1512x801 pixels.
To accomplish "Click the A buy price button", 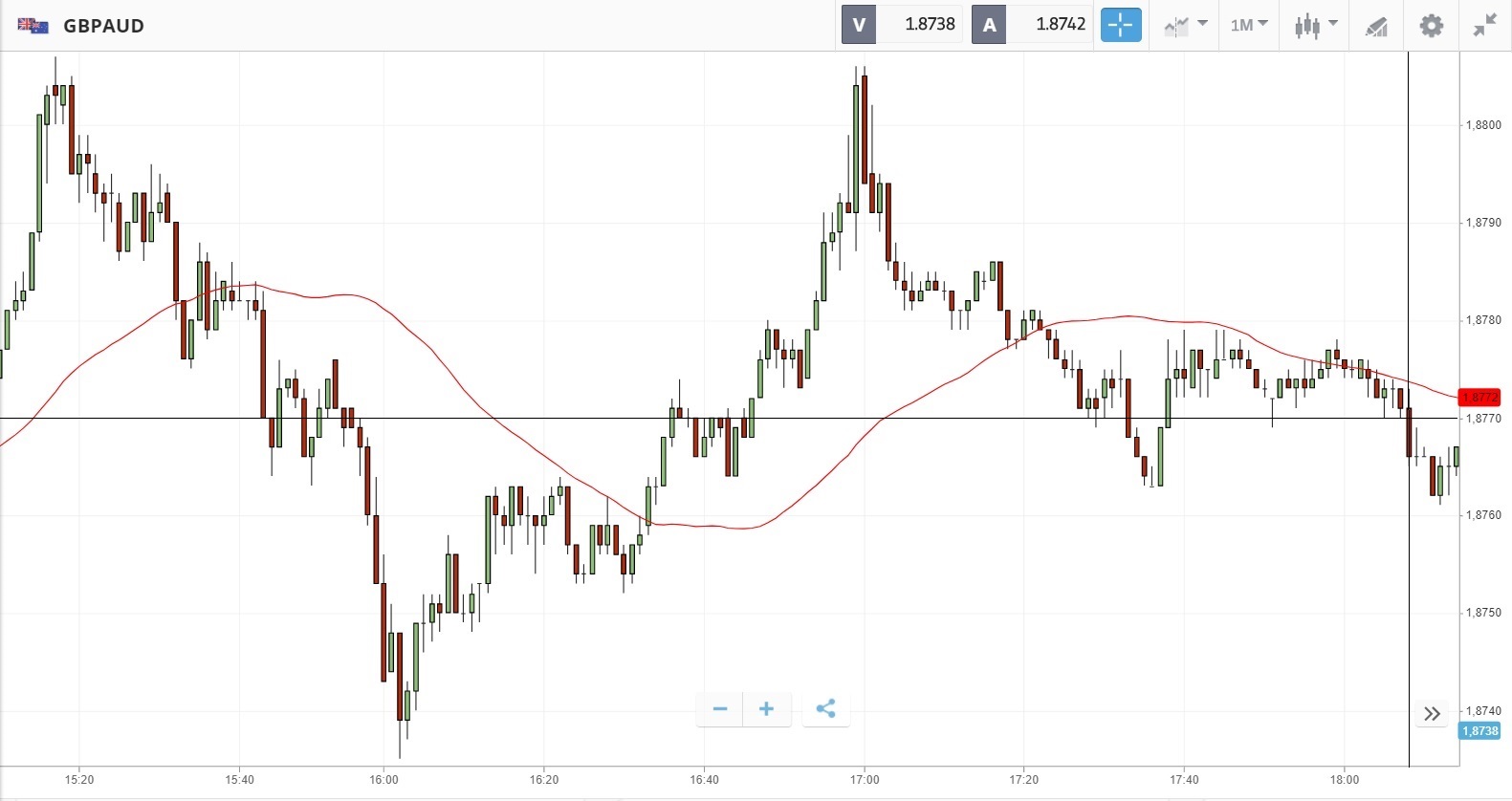I will click(x=989, y=25).
